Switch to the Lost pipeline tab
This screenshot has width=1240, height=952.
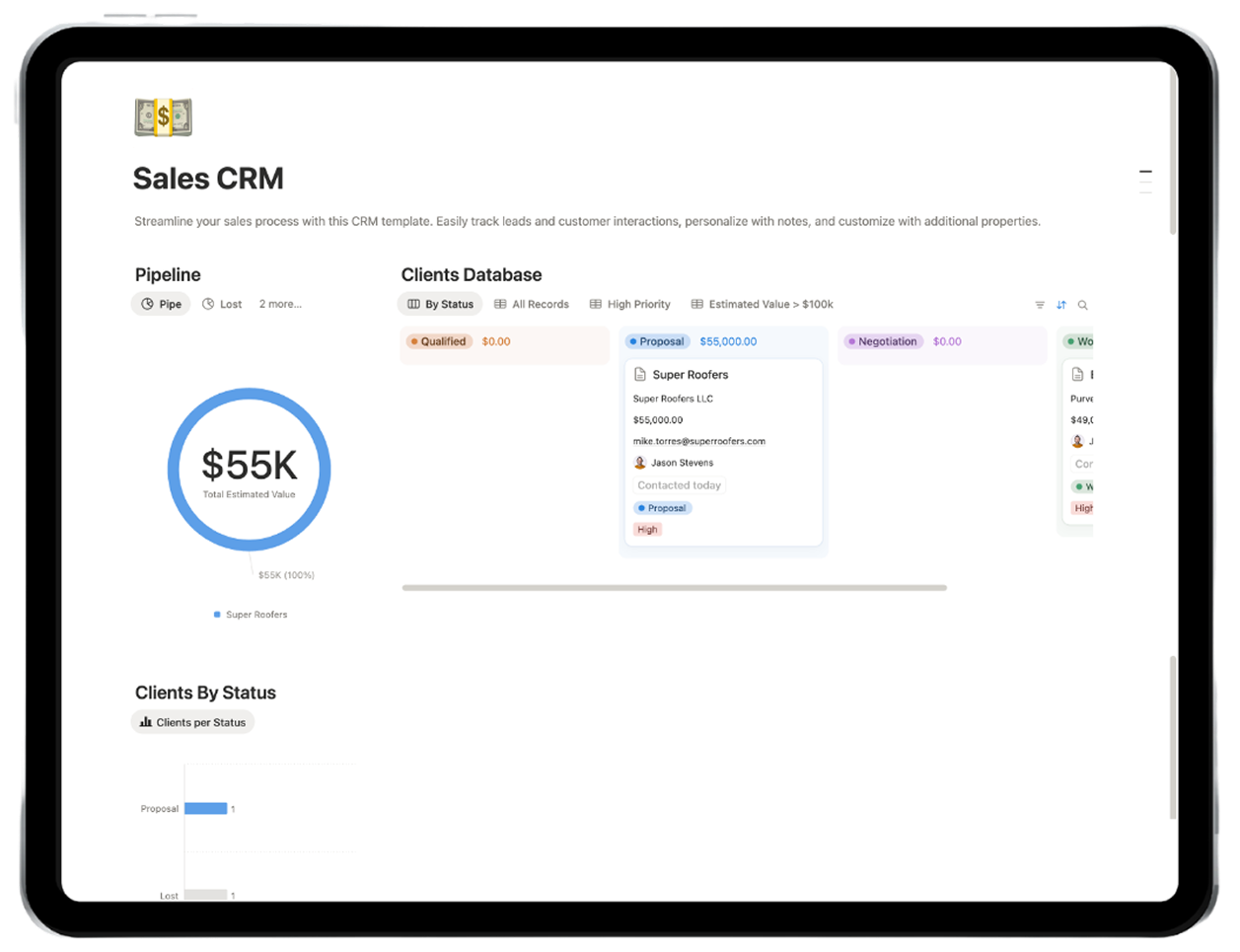222,304
